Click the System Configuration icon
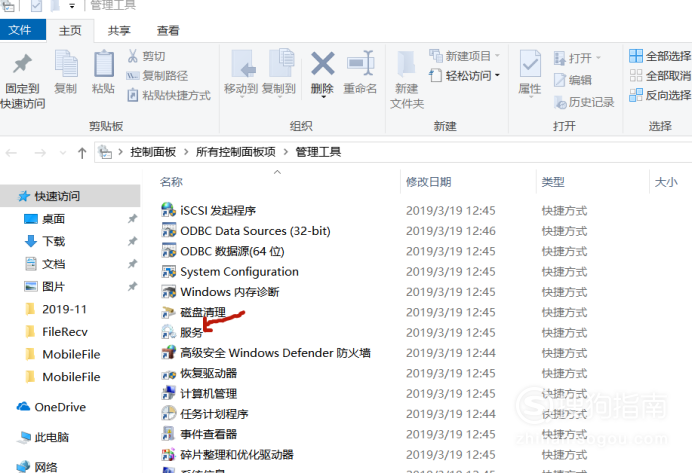 168,271
